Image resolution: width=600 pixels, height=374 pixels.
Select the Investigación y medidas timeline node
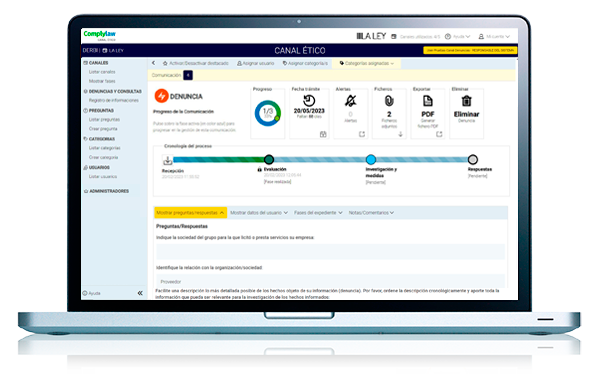pyautogui.click(x=370, y=160)
